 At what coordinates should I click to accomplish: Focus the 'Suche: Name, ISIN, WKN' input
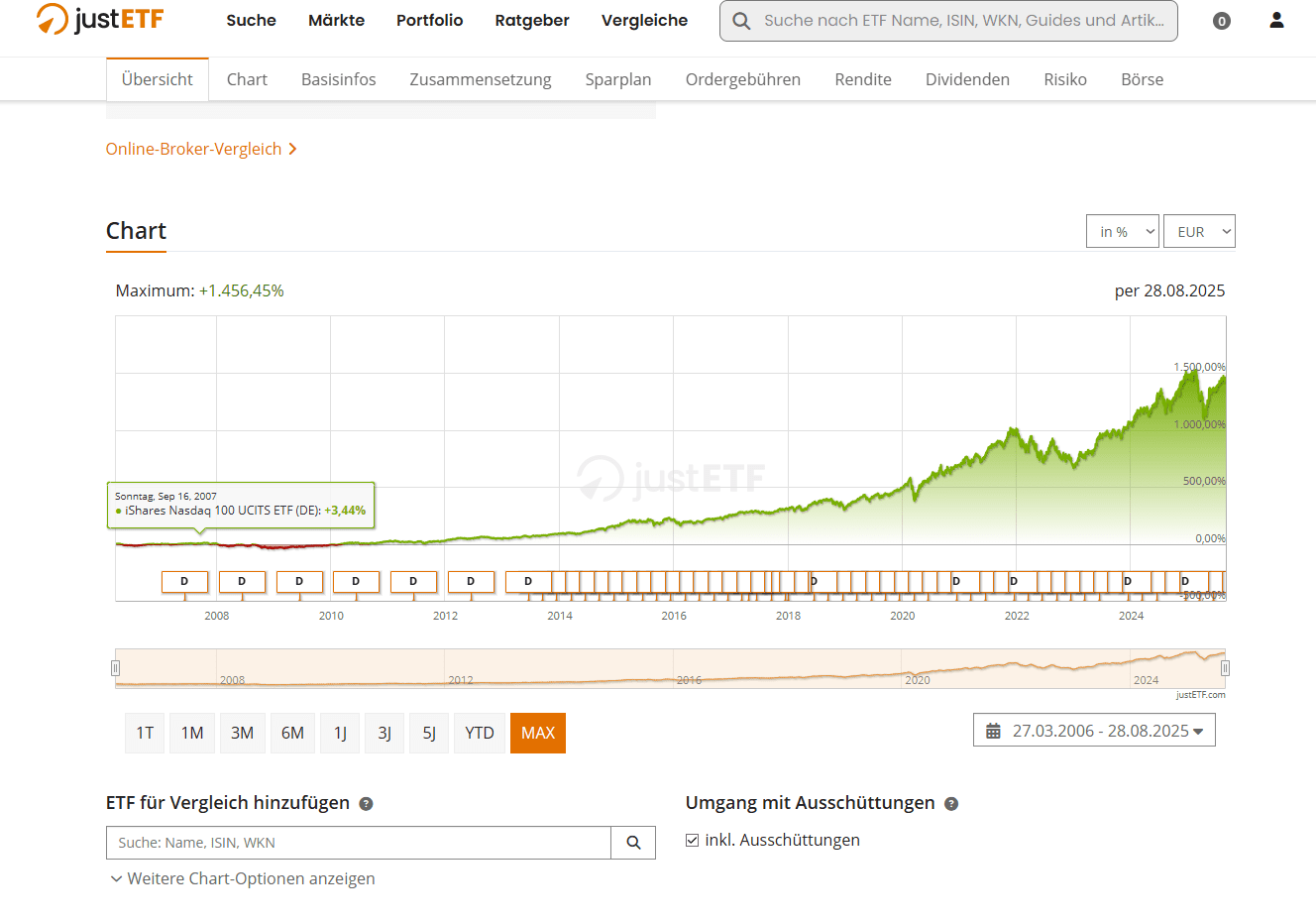click(359, 843)
